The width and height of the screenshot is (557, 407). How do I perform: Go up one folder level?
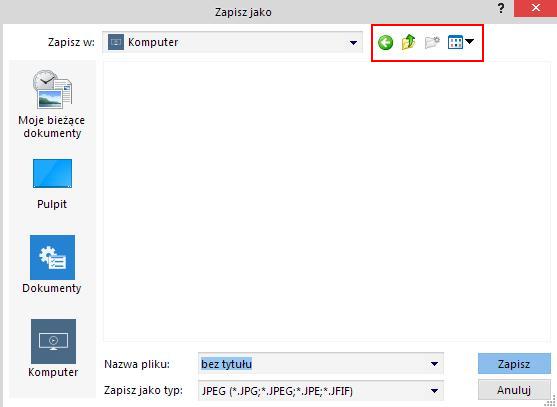pos(409,42)
